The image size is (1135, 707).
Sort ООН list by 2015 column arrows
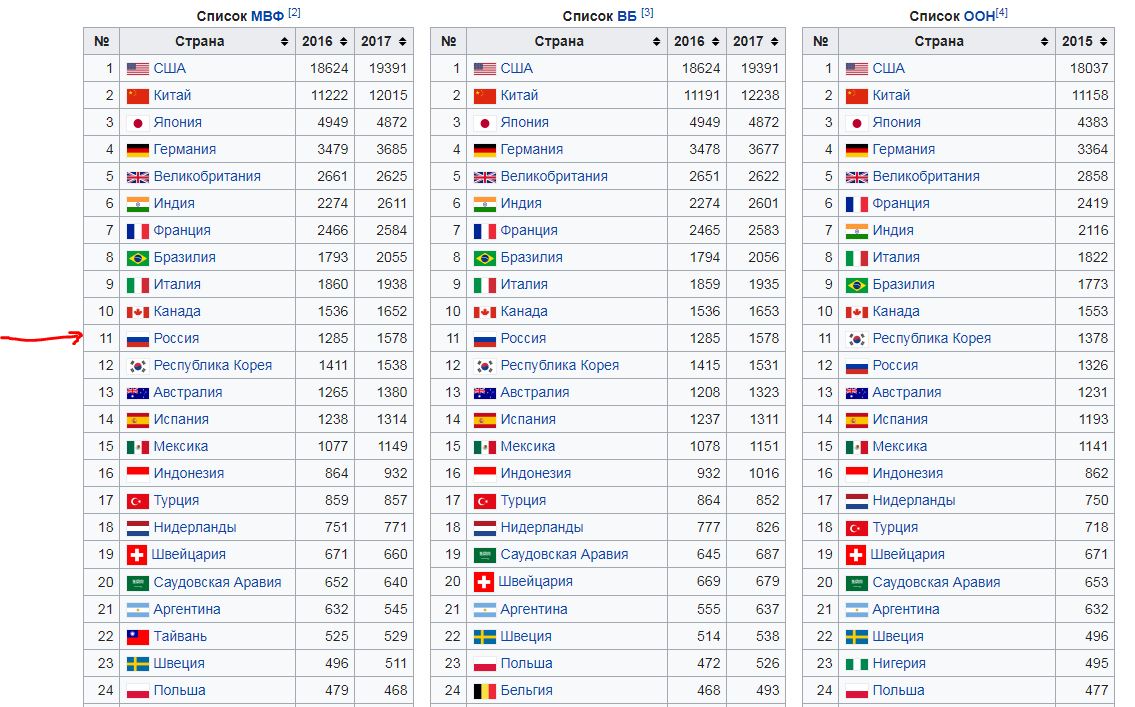(1103, 42)
